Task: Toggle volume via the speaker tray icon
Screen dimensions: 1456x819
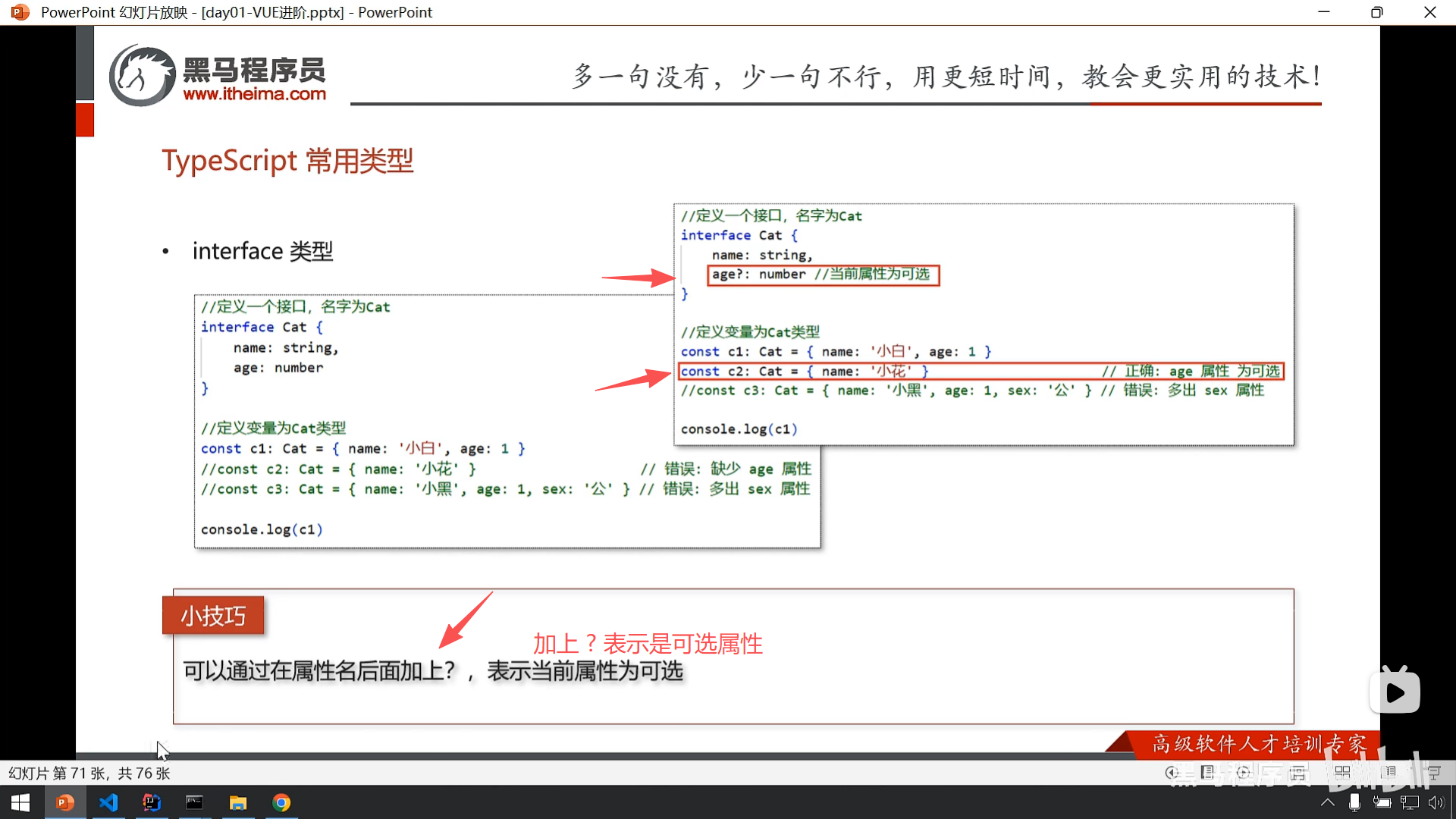Action: [1436, 802]
